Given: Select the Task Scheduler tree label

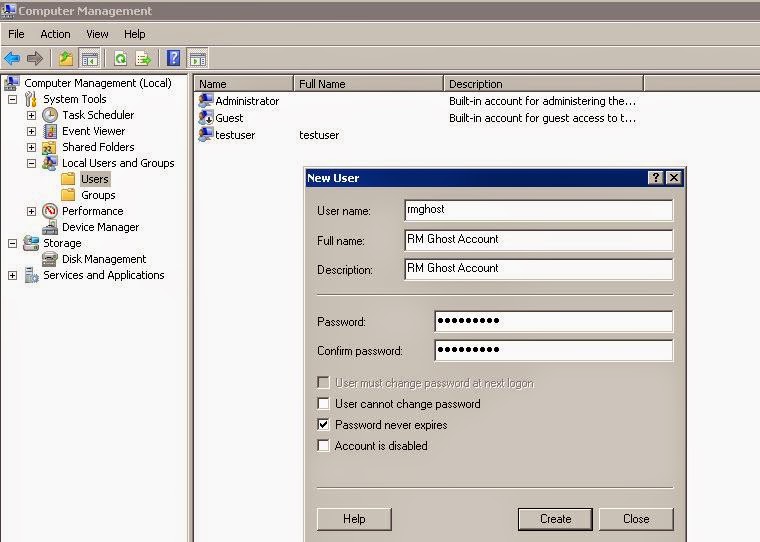Looking at the screenshot, I should [x=98, y=115].
